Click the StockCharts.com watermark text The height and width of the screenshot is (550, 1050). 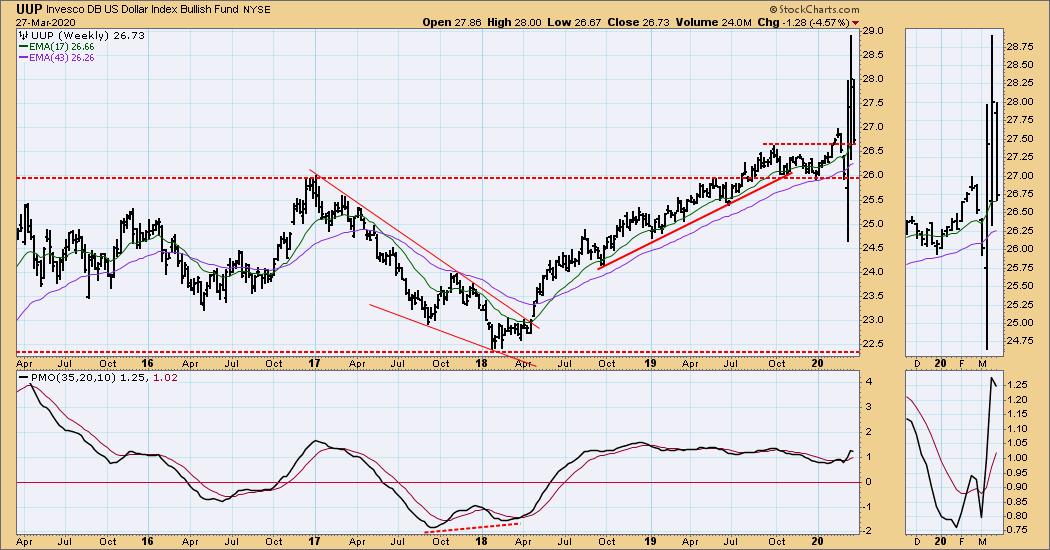(818, 9)
